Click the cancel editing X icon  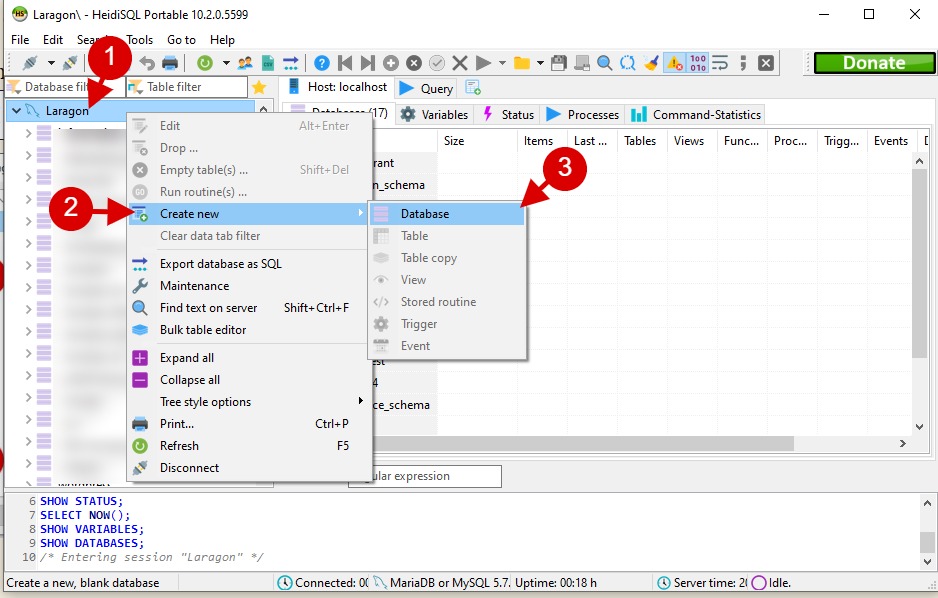(460, 63)
